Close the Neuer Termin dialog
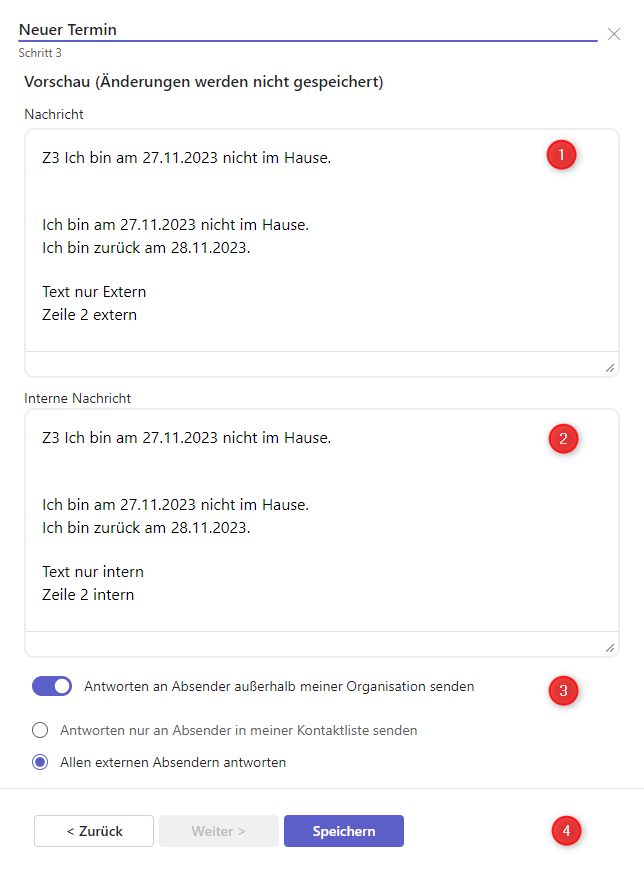 [x=614, y=34]
